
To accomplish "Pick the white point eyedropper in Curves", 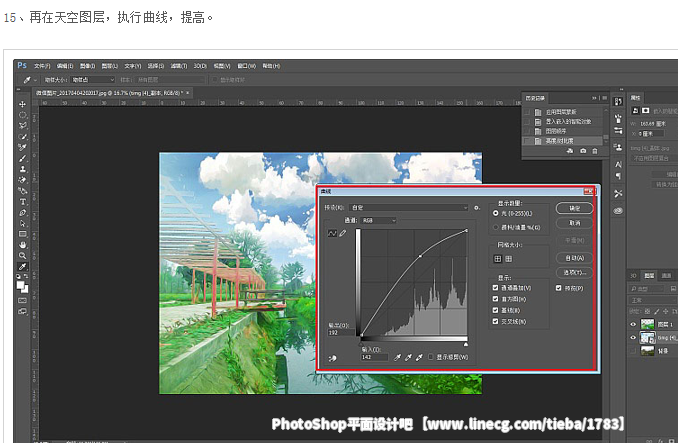I will (x=419, y=357).
